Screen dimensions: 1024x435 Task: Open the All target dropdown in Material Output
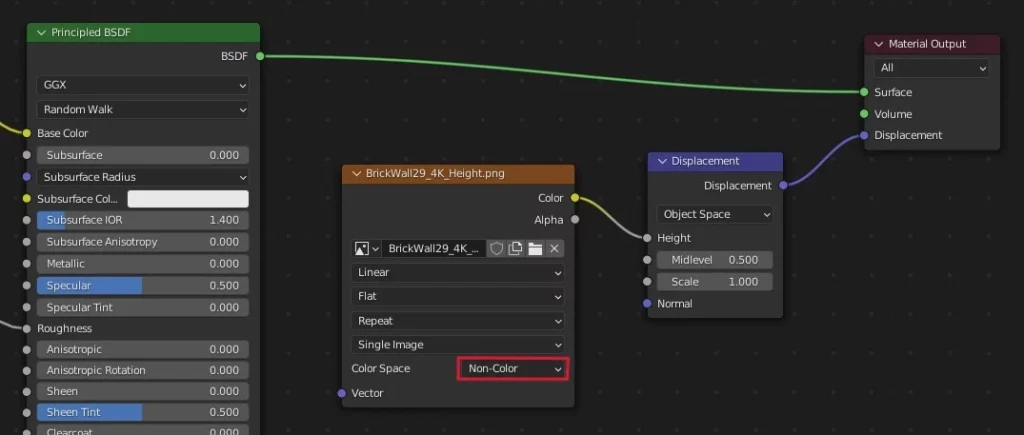coord(931,68)
